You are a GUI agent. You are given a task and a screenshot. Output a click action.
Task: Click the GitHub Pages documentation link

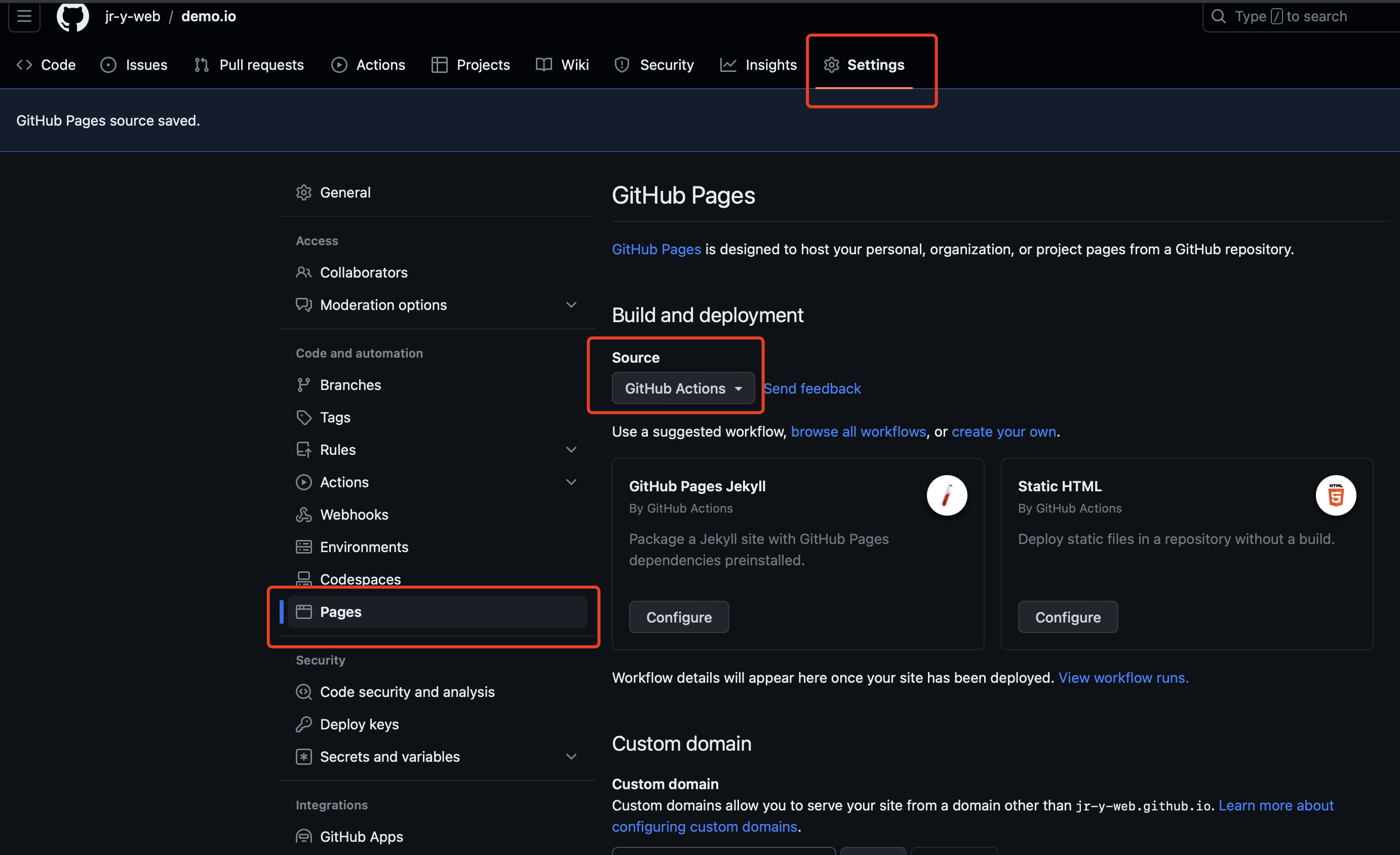[656, 249]
